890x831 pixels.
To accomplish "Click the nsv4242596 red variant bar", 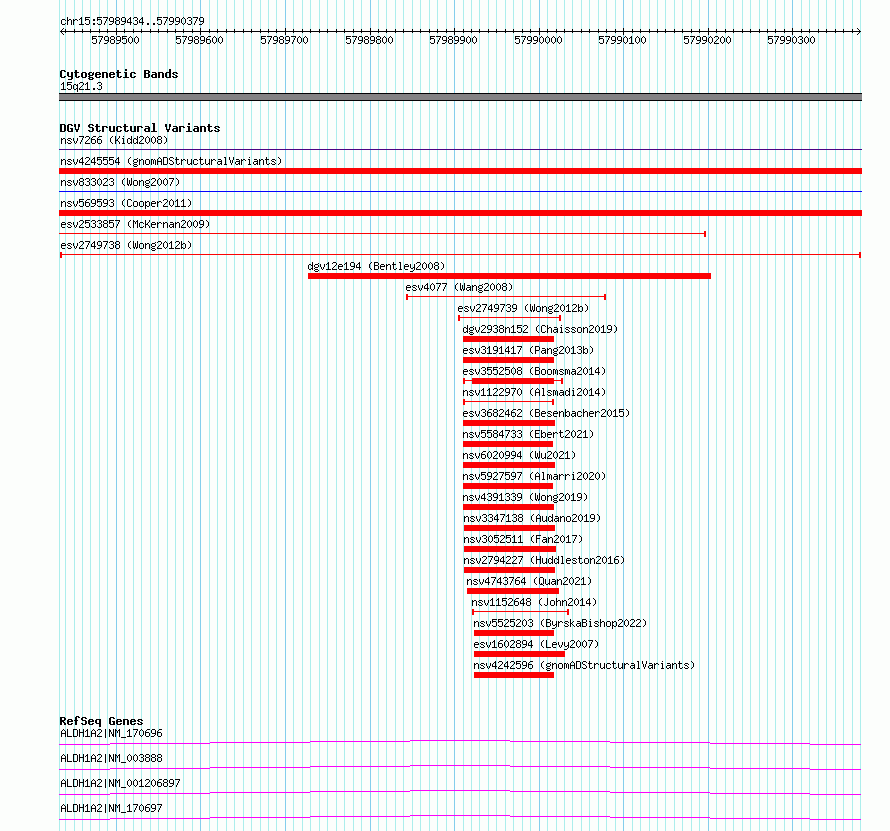I will [514, 675].
